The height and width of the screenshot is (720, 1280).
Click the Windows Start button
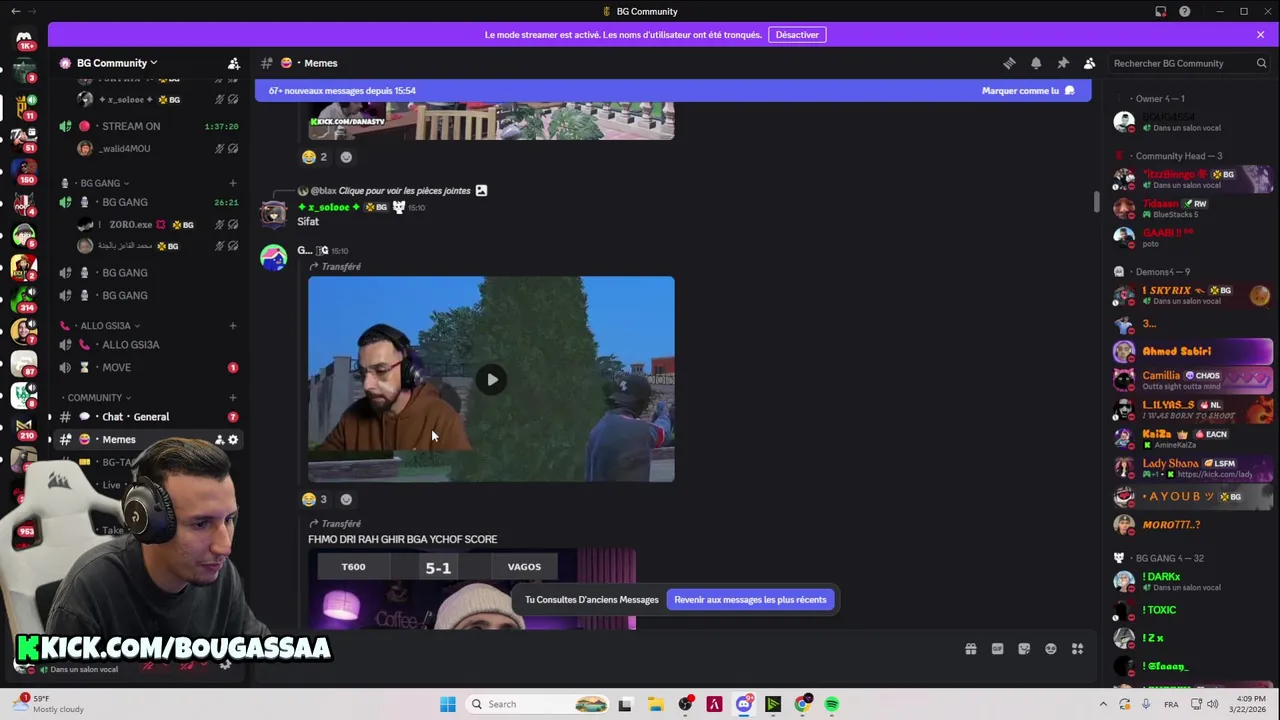[447, 704]
